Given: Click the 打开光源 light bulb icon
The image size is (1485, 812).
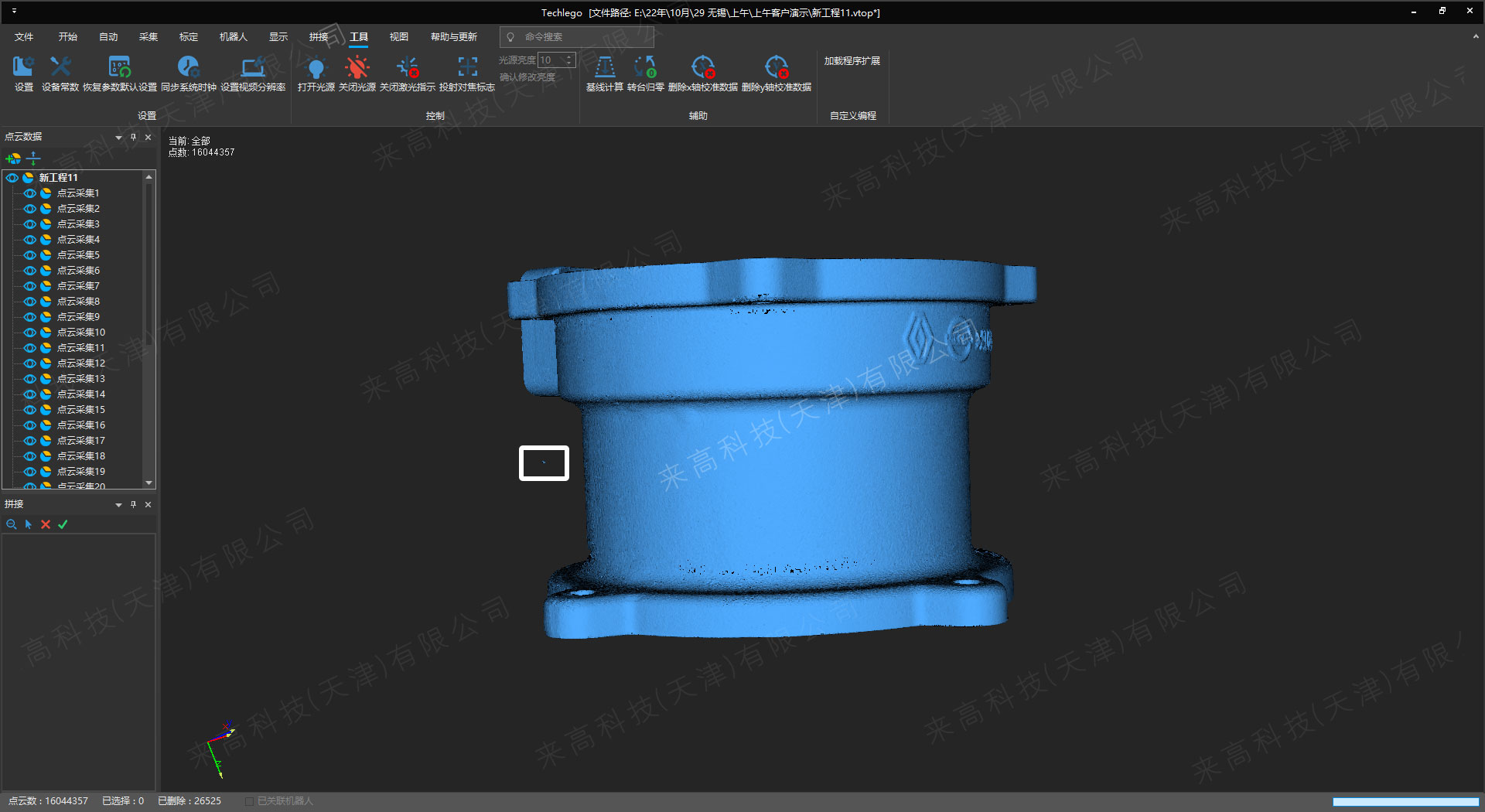Looking at the screenshot, I should tap(316, 68).
